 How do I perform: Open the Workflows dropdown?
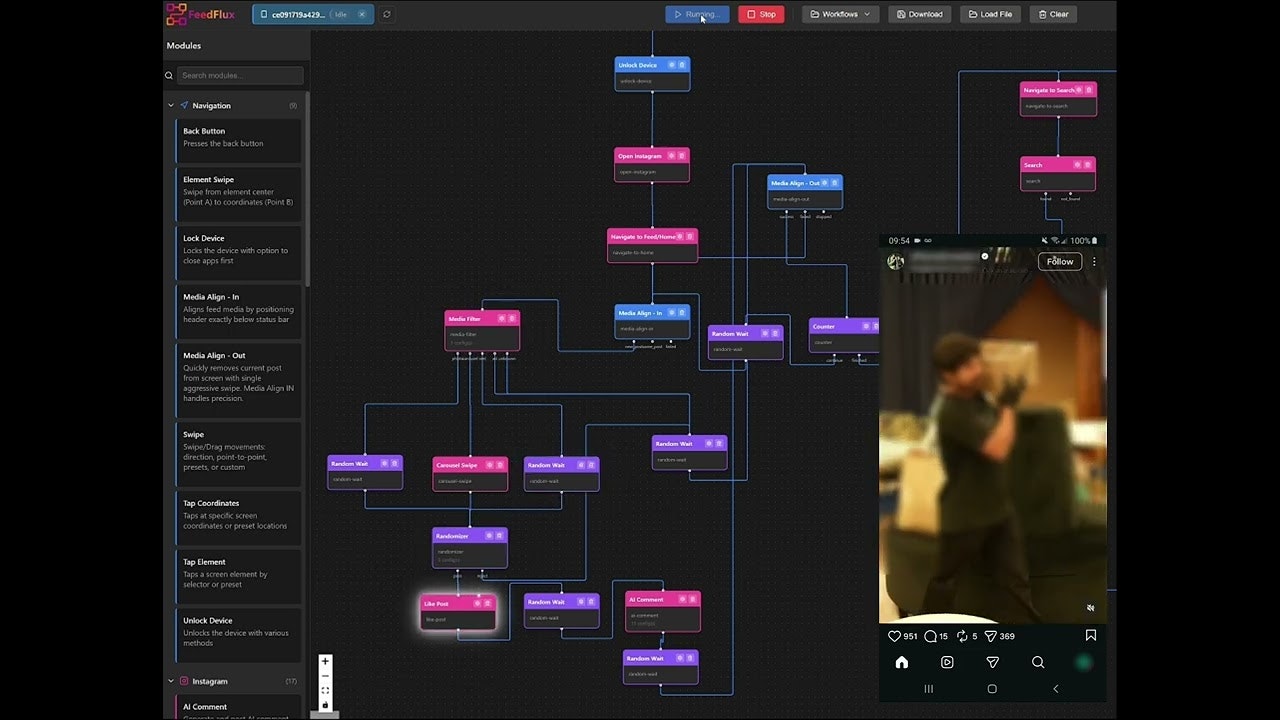[840, 14]
